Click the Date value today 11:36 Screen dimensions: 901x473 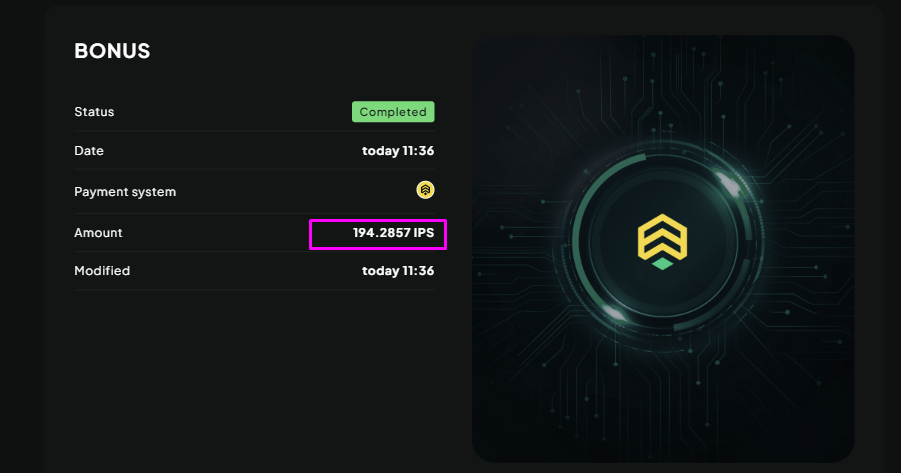click(x=398, y=151)
